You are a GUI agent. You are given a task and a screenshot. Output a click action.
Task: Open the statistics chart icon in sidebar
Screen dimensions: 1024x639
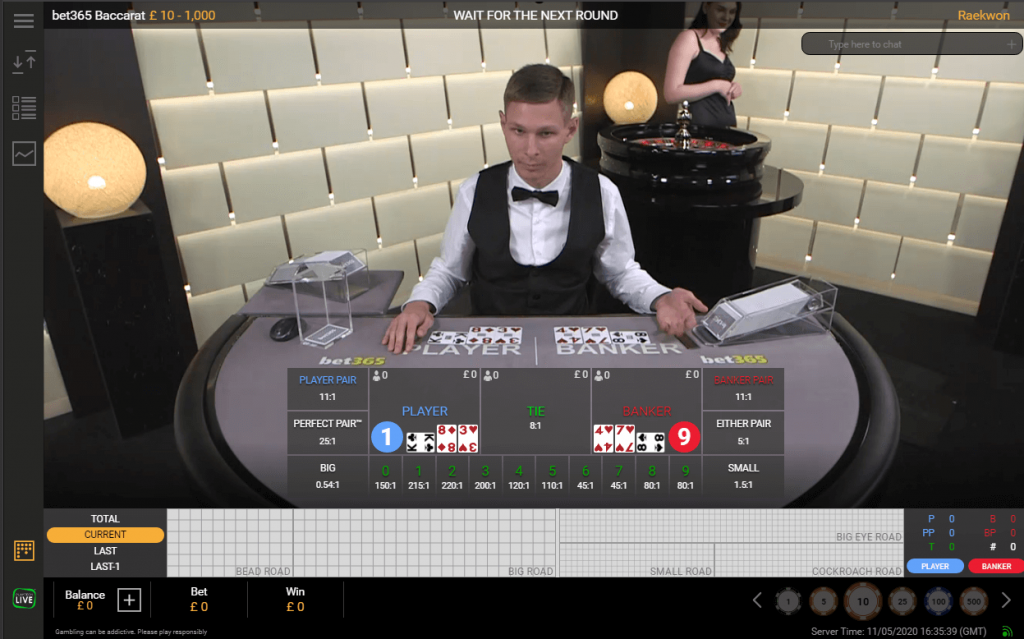pyautogui.click(x=24, y=154)
